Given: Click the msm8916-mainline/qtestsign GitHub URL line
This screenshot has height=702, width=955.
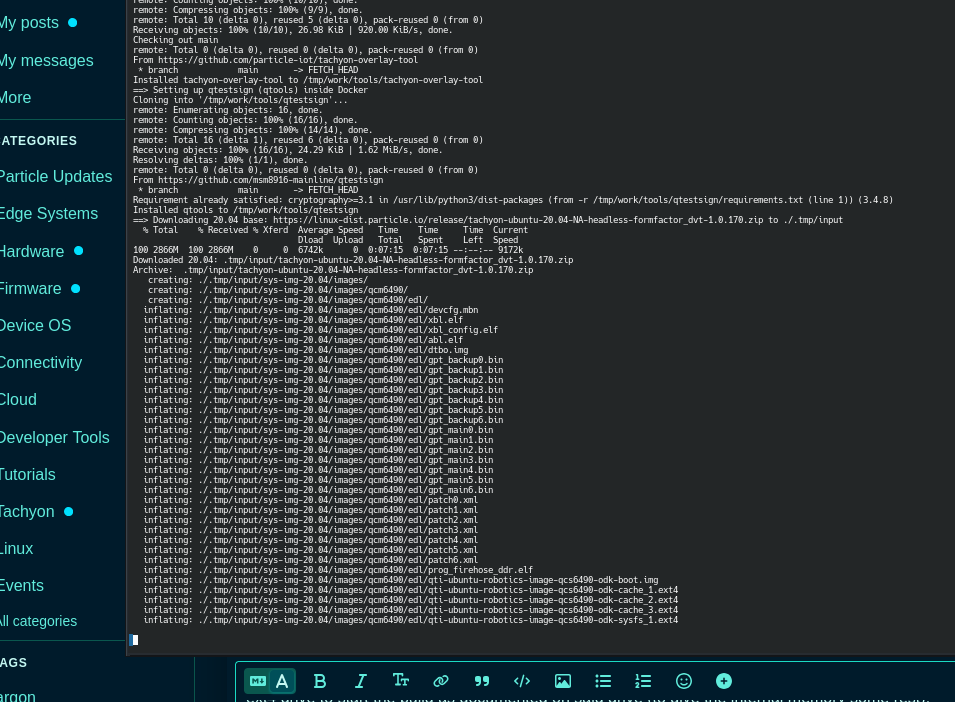Looking at the screenshot, I should (x=258, y=180).
